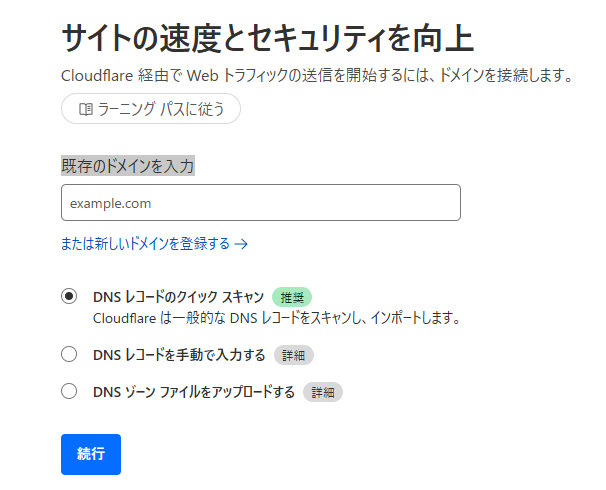Image resolution: width=606 pixels, height=490 pixels.
Task: Click the Cloudflare 経由で Web トラフィック description text
Action: [x=317, y=75]
